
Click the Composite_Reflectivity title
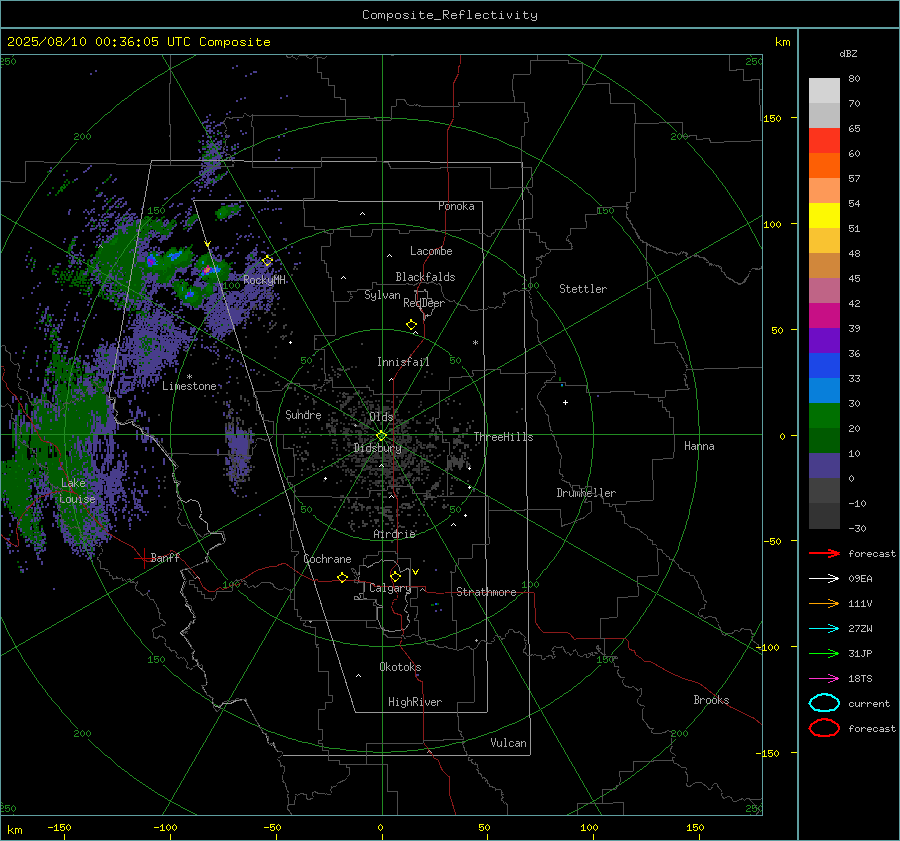[x=450, y=15]
